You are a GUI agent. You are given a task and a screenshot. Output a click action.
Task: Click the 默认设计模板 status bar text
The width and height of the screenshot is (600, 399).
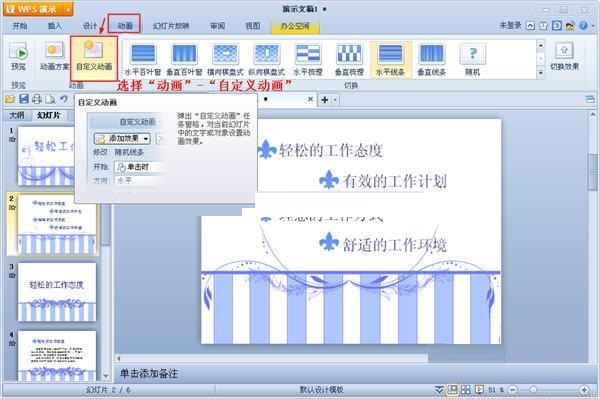tap(321, 390)
